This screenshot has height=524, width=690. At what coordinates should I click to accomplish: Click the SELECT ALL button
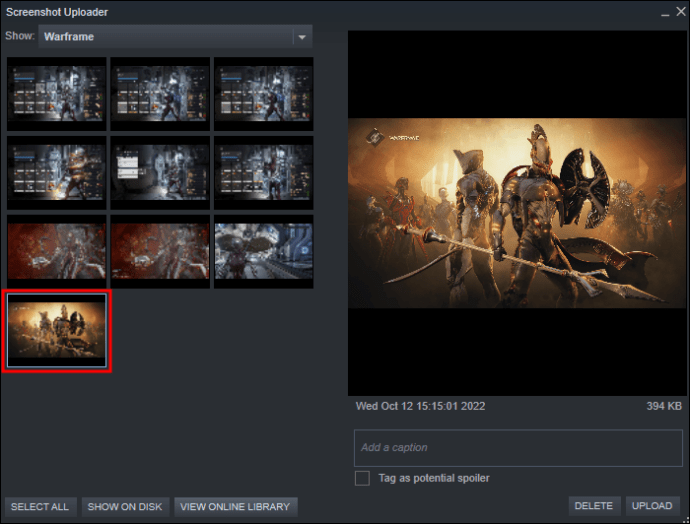tap(40, 507)
